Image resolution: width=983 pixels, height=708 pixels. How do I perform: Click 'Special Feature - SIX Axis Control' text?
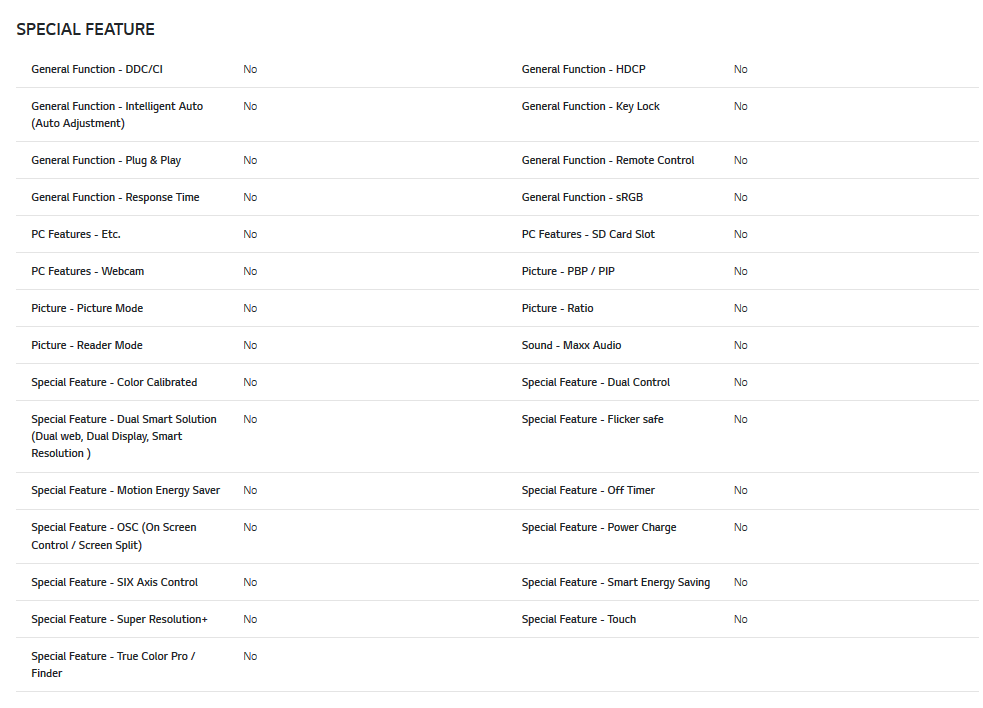click(115, 583)
